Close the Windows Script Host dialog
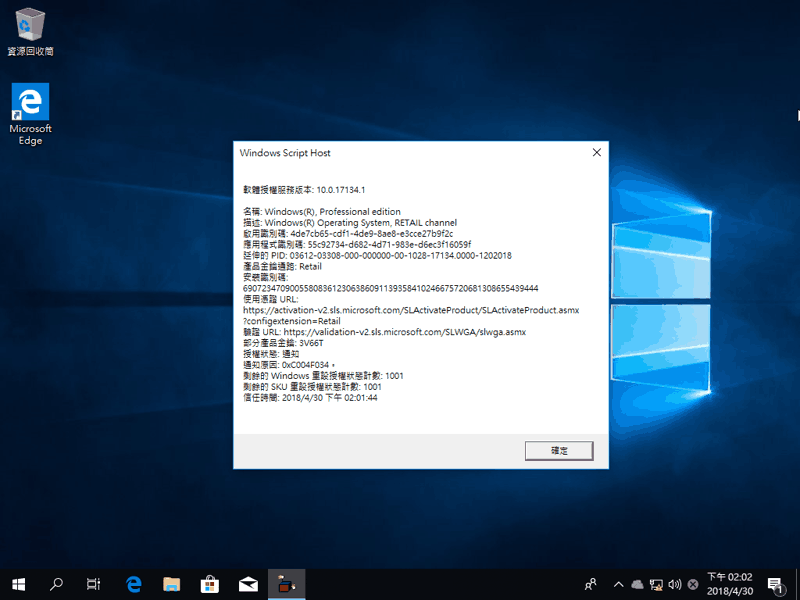 [596, 153]
